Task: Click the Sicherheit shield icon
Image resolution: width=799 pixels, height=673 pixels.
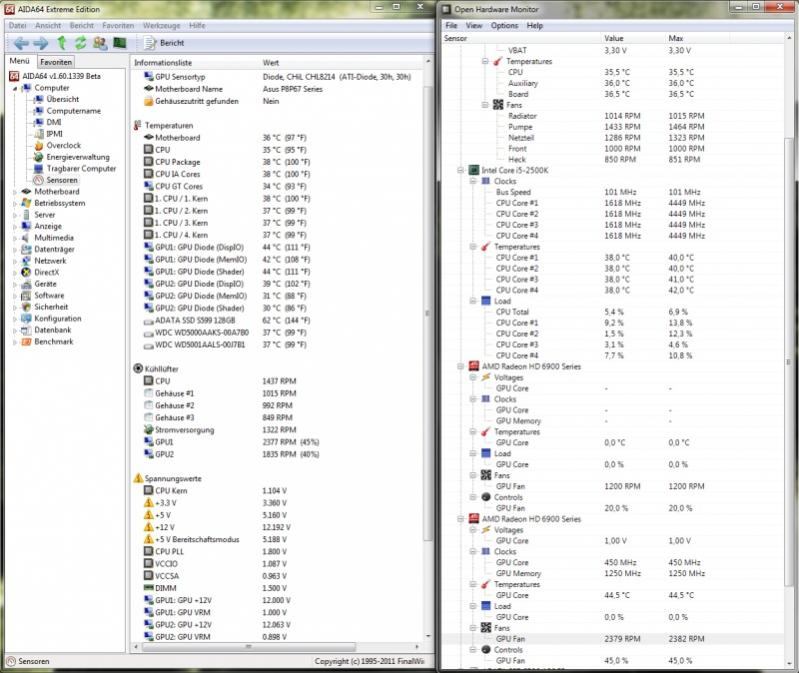Action: click(26, 307)
